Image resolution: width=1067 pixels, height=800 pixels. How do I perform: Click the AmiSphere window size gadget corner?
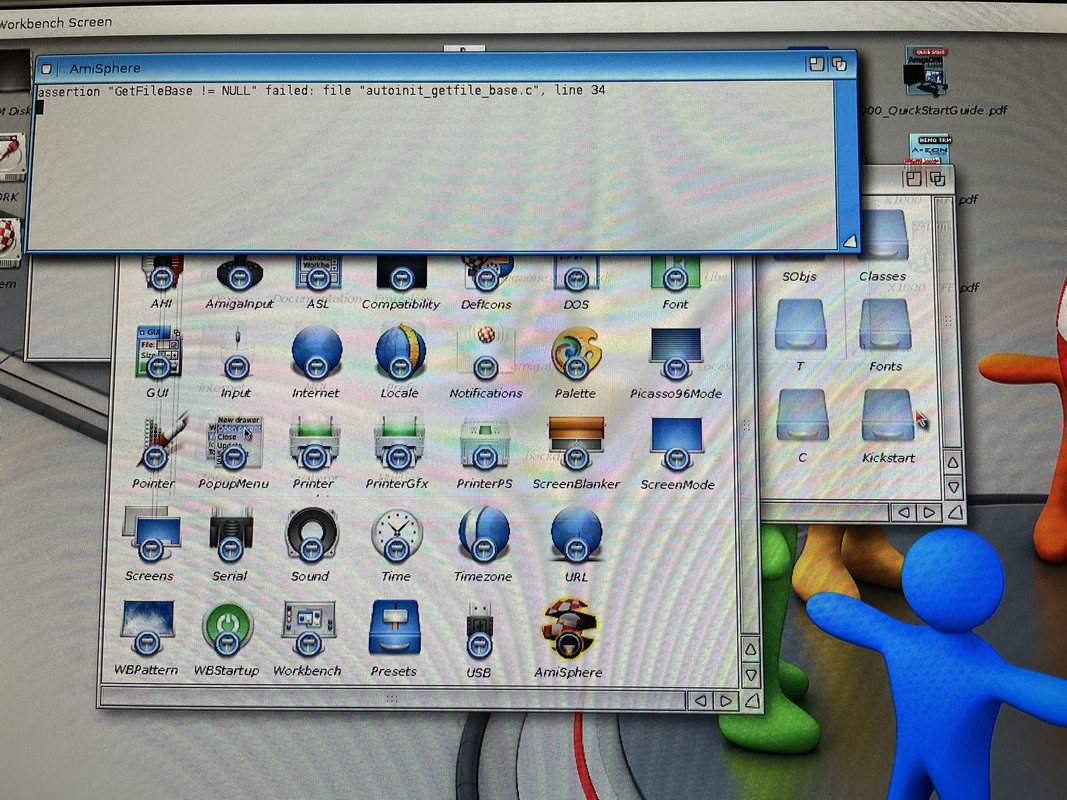pyautogui.click(x=849, y=241)
